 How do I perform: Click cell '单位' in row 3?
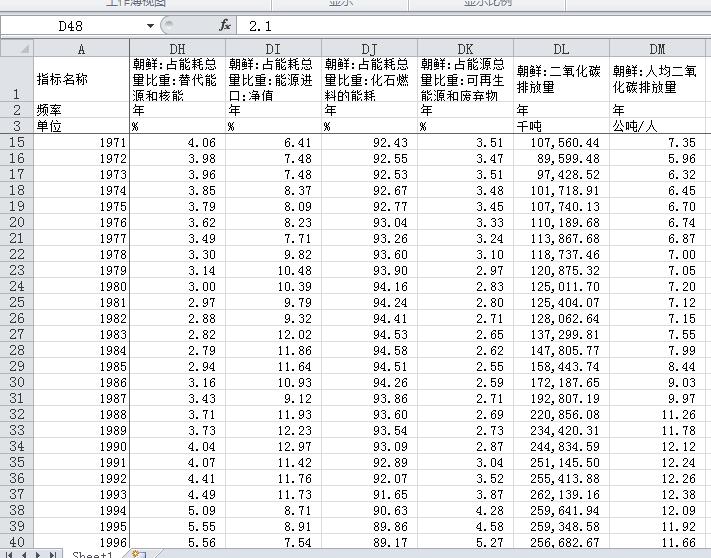point(82,126)
